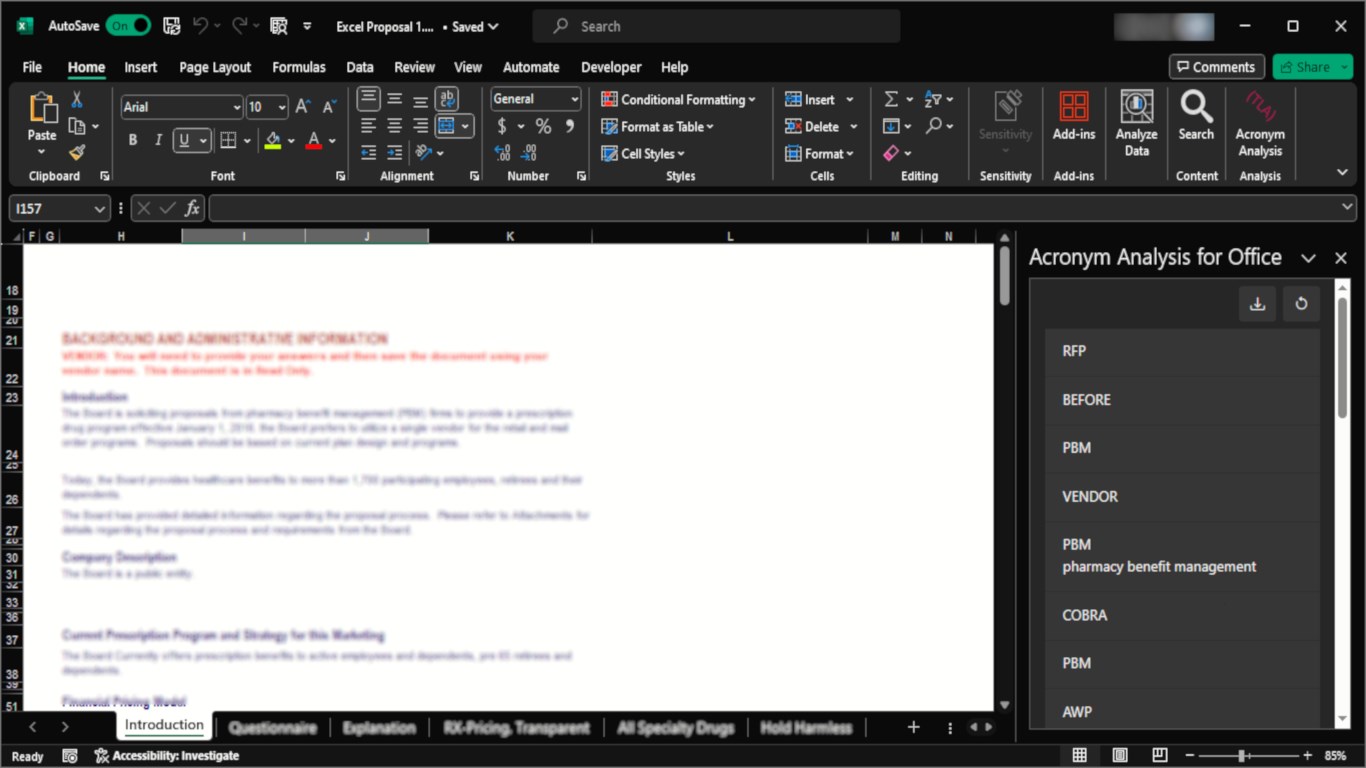Click the AutoSum sigma icon
The width and height of the screenshot is (1366, 768).
click(890, 99)
